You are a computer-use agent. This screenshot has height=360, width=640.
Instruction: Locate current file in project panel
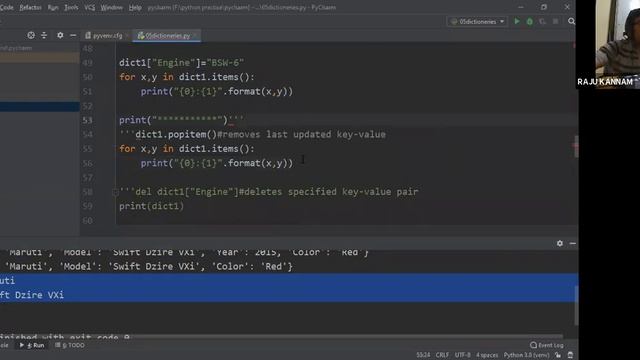point(31,36)
